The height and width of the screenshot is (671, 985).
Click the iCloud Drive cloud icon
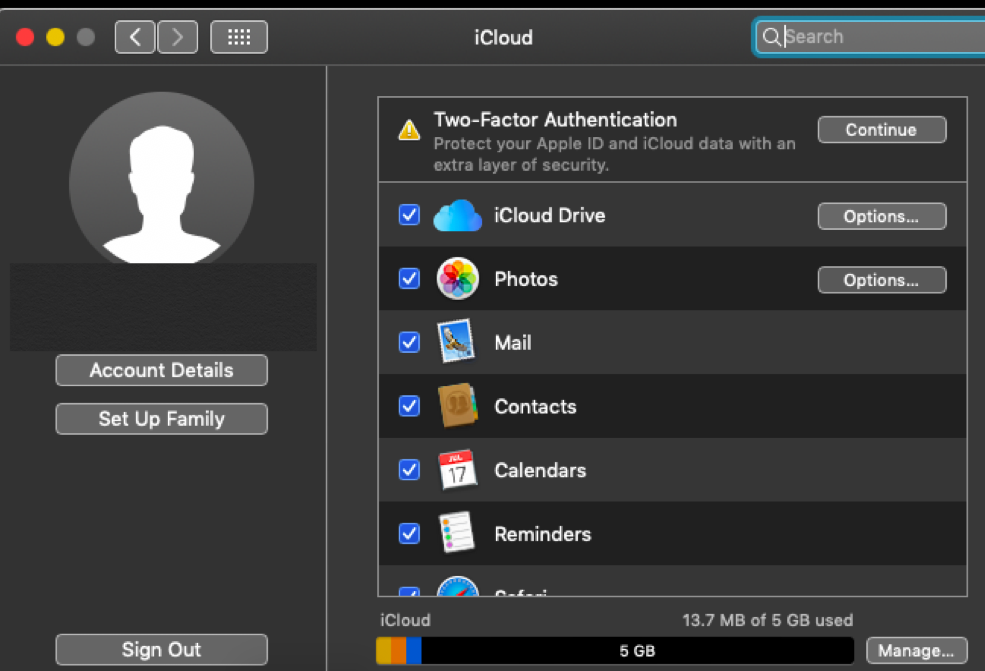point(457,215)
